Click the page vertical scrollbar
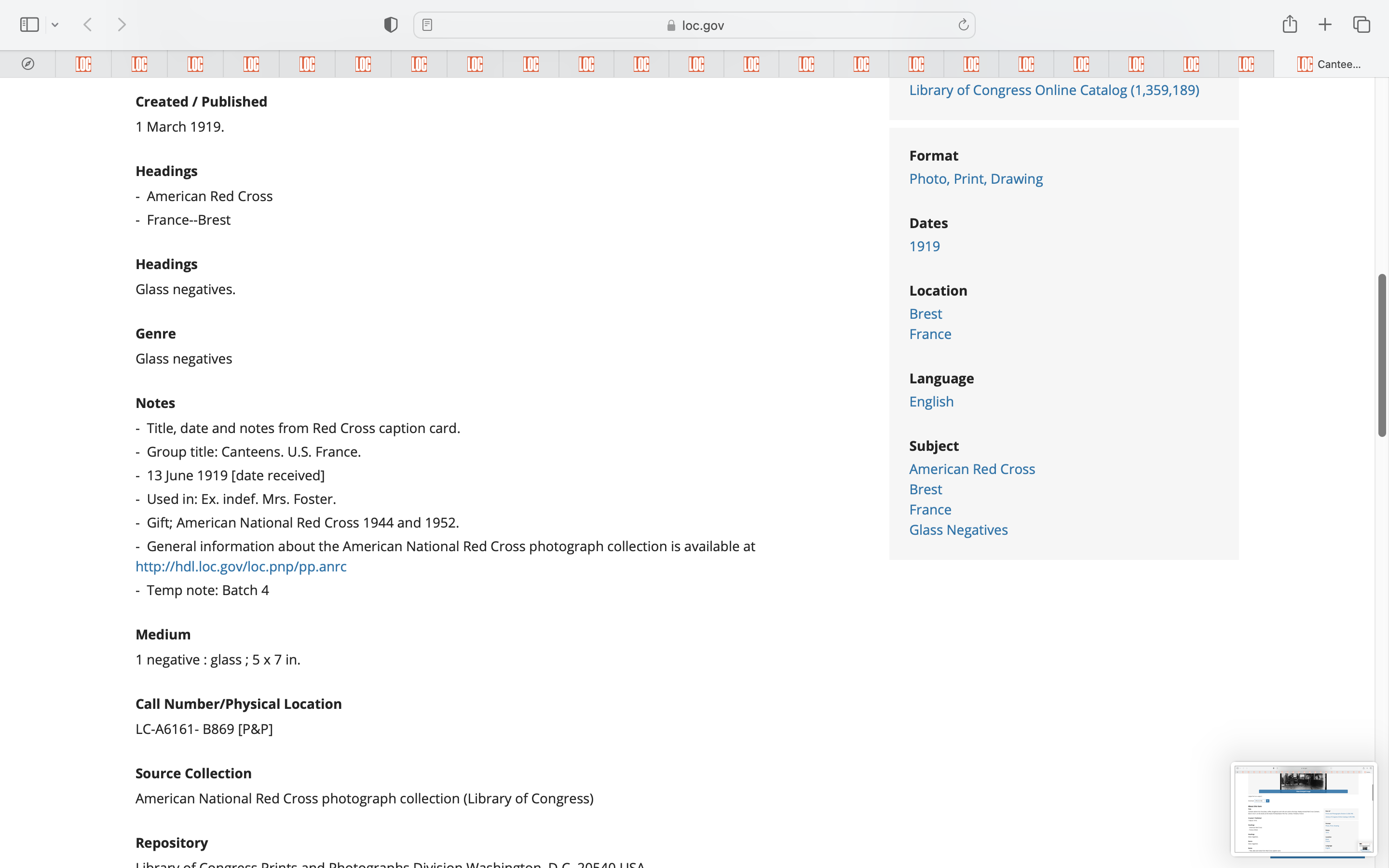The width and height of the screenshot is (1389, 868). tap(1382, 356)
